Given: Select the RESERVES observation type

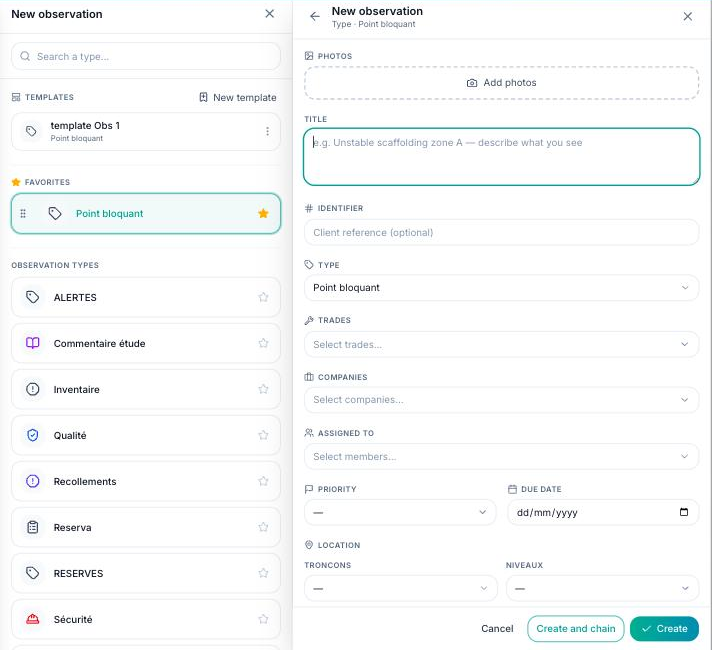Looking at the screenshot, I should pyautogui.click(x=146, y=573).
